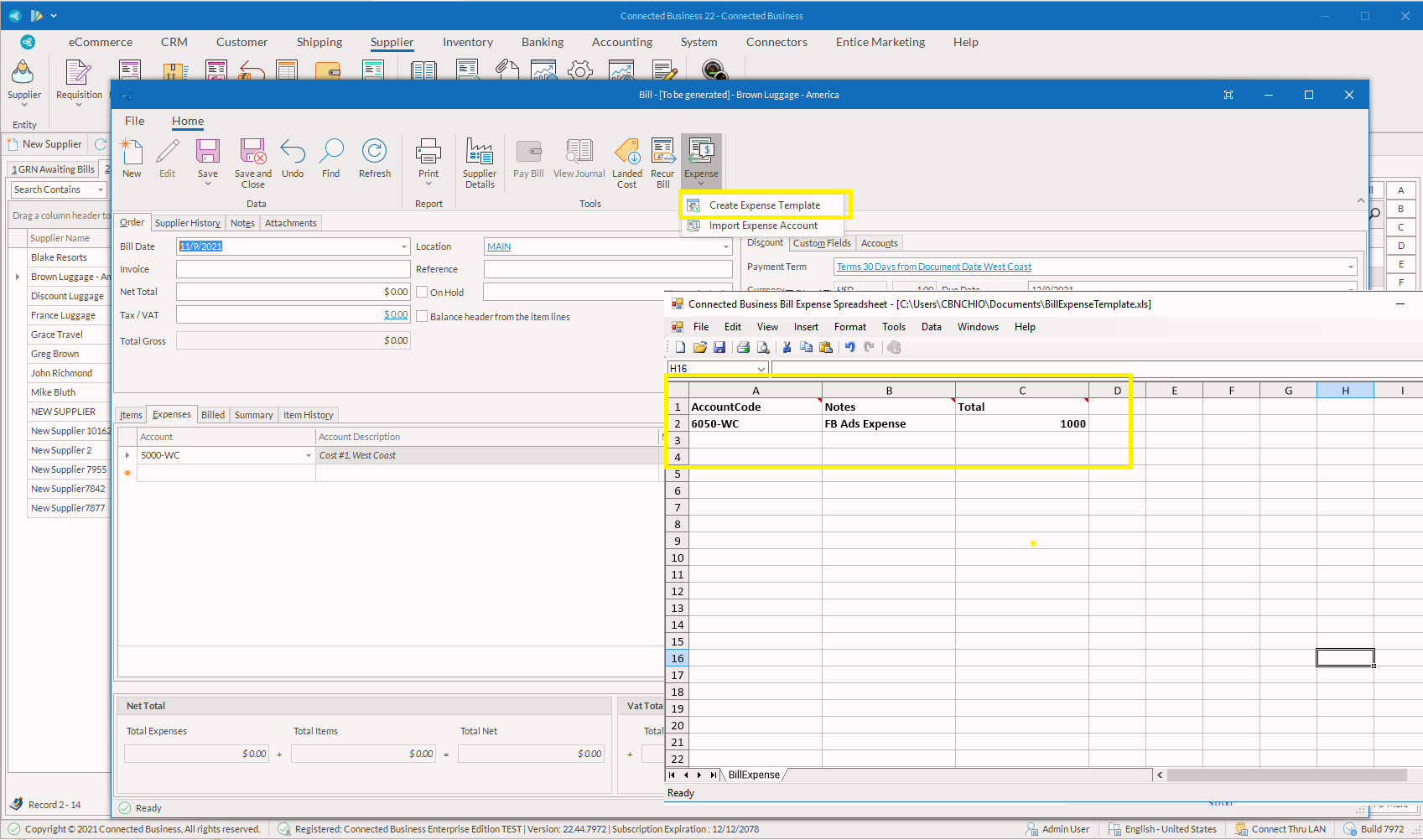This screenshot has height=840, width=1423.
Task: Select Import Expense Account menu item
Action: click(x=762, y=226)
